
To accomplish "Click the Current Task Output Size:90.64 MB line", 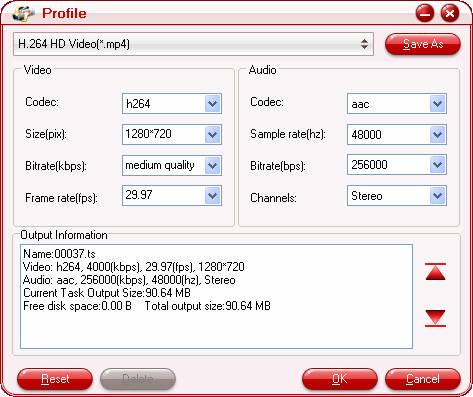I will coord(107,293).
